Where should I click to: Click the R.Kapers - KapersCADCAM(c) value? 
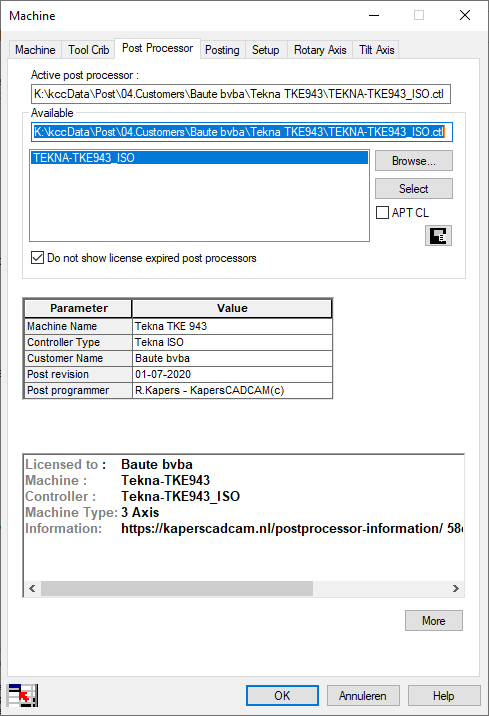[x=232, y=390]
